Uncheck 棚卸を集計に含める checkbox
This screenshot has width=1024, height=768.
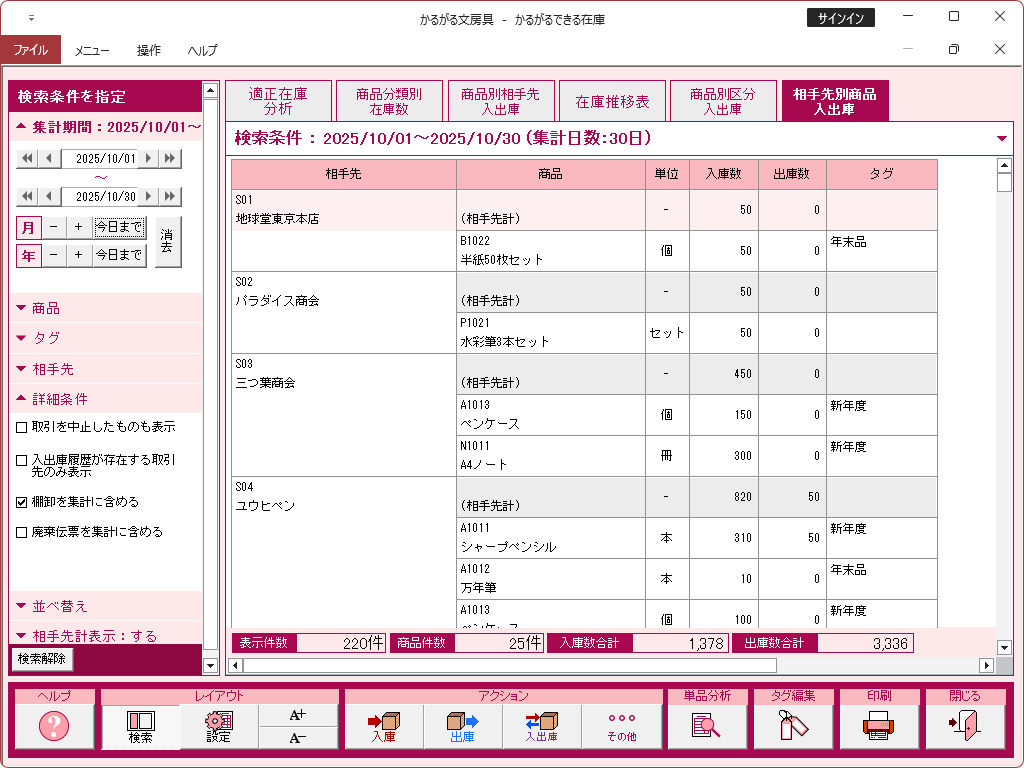coord(22,502)
